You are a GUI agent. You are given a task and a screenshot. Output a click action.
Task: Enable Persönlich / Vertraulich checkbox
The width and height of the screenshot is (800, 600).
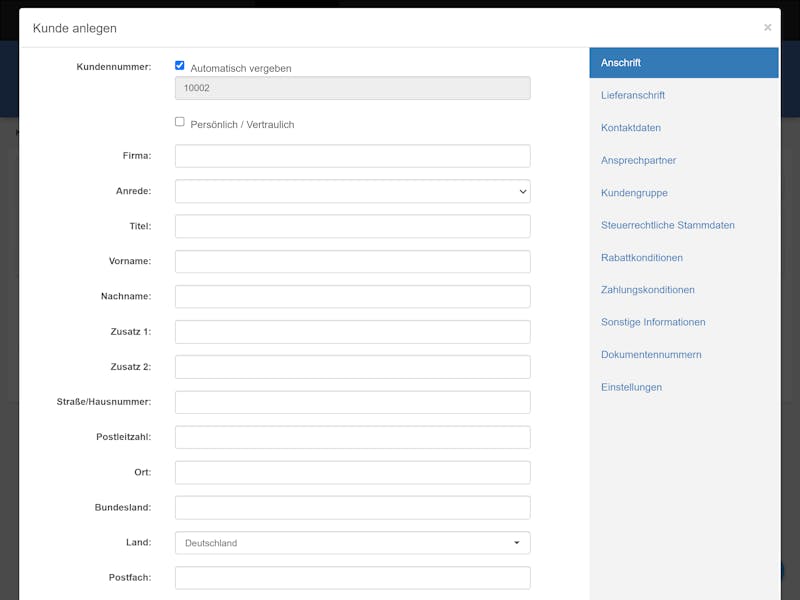180,121
